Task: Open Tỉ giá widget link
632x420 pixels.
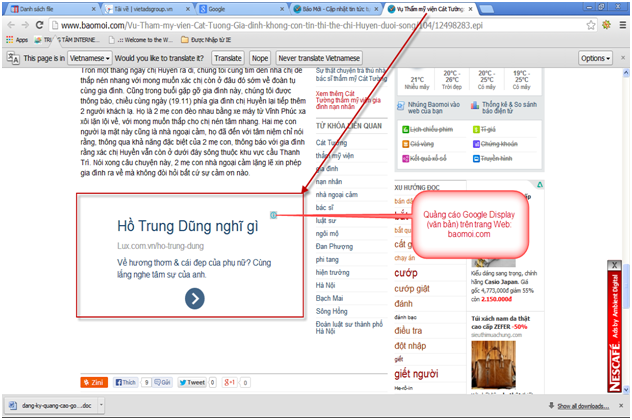Action: coord(484,129)
